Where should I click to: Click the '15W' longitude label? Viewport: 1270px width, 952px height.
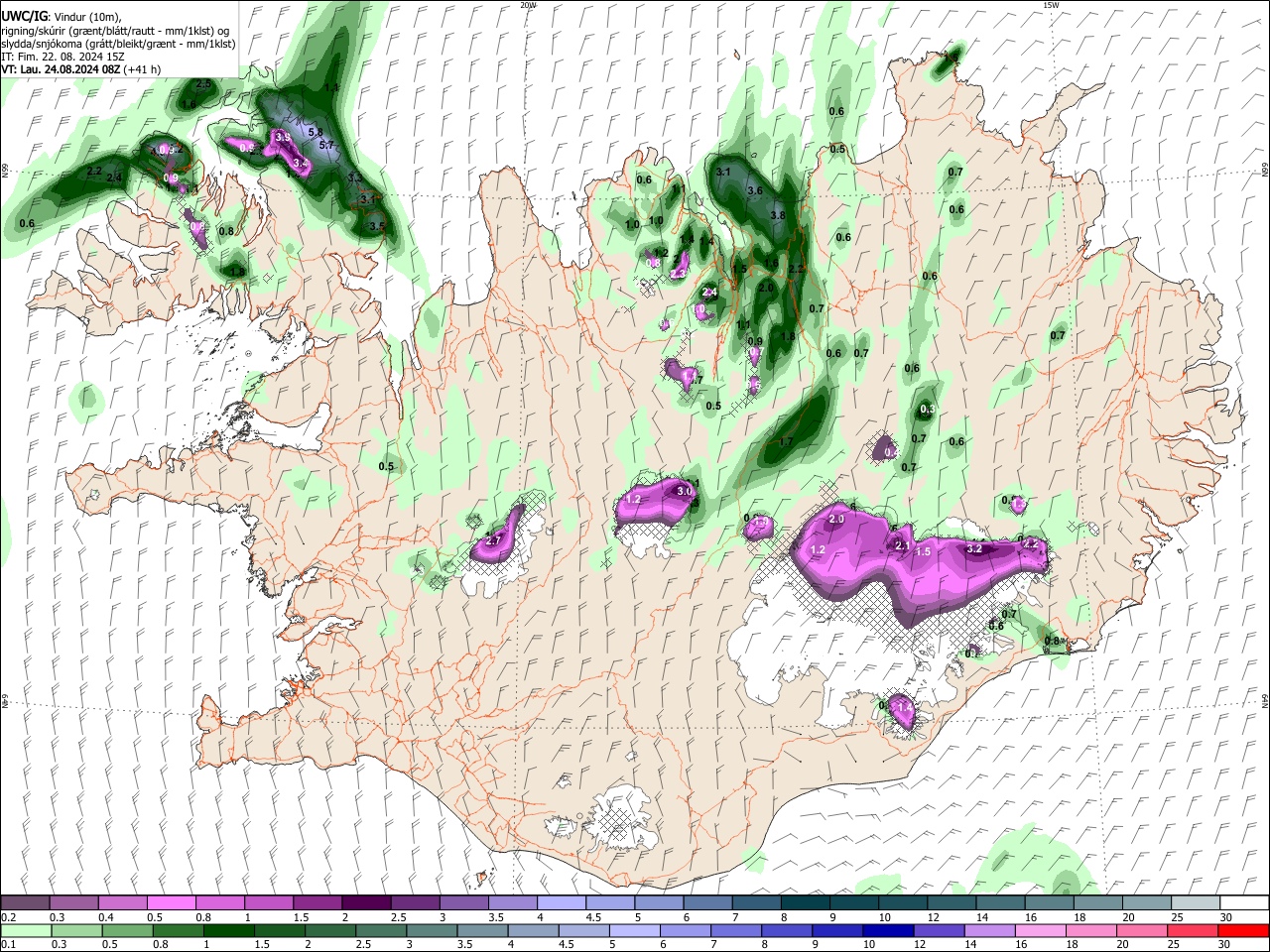point(1050,5)
